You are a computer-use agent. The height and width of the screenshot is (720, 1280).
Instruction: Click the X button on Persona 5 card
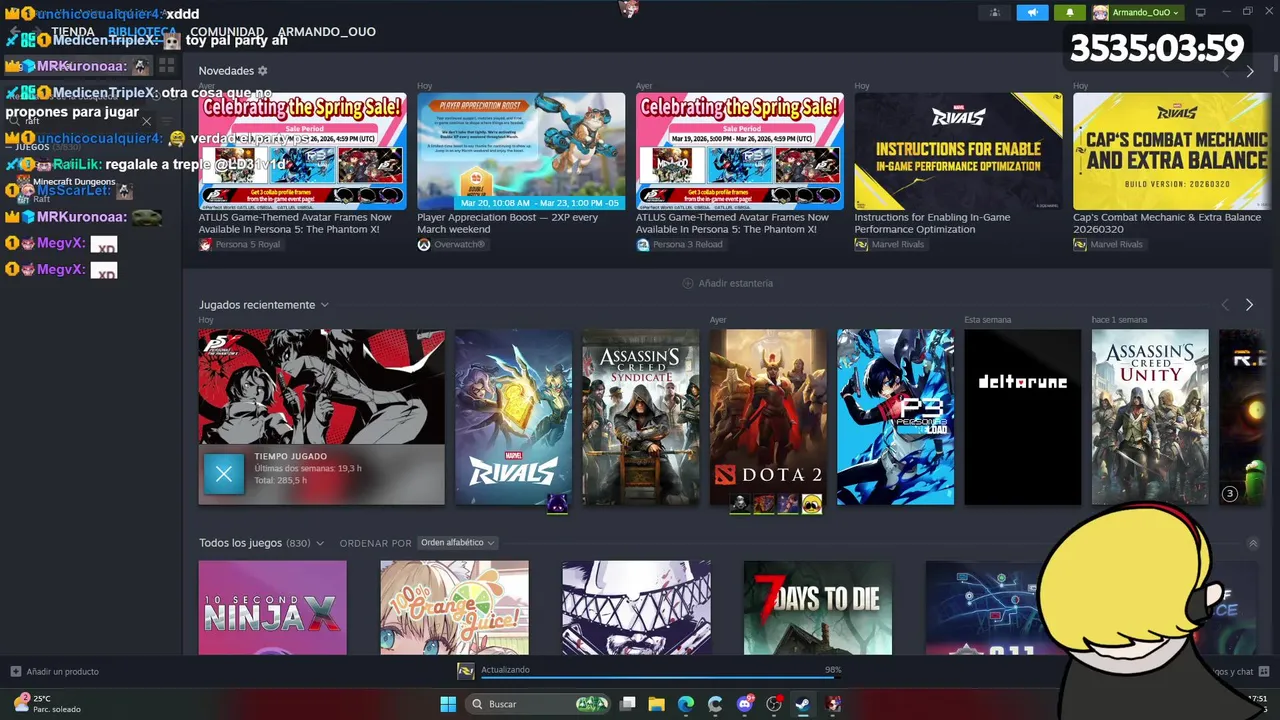(224, 474)
